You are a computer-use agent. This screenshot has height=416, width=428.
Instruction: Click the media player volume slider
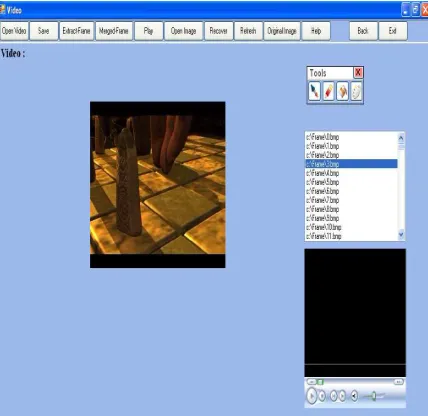[x=374, y=396]
